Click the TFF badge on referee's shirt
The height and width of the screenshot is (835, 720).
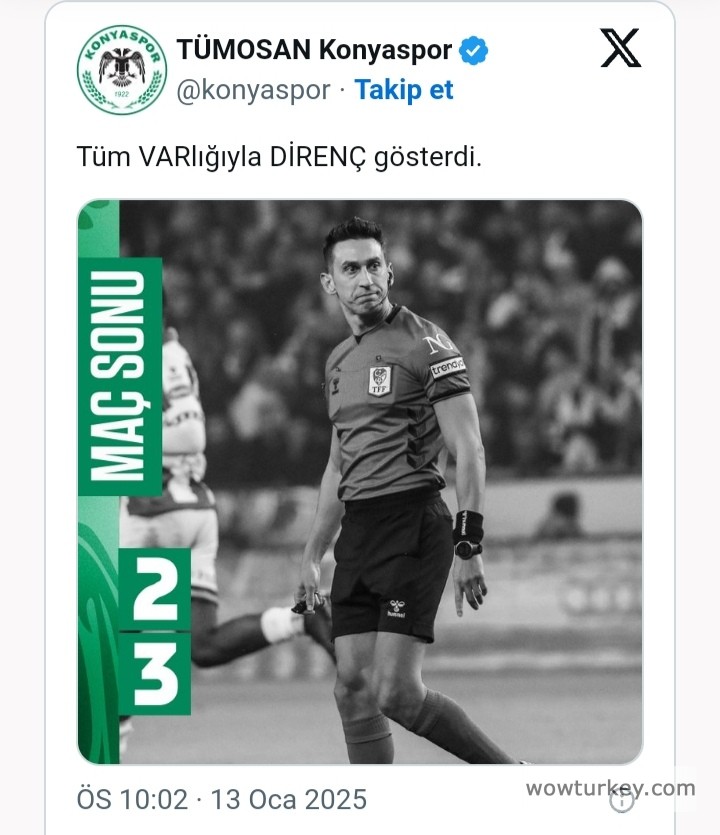380,380
